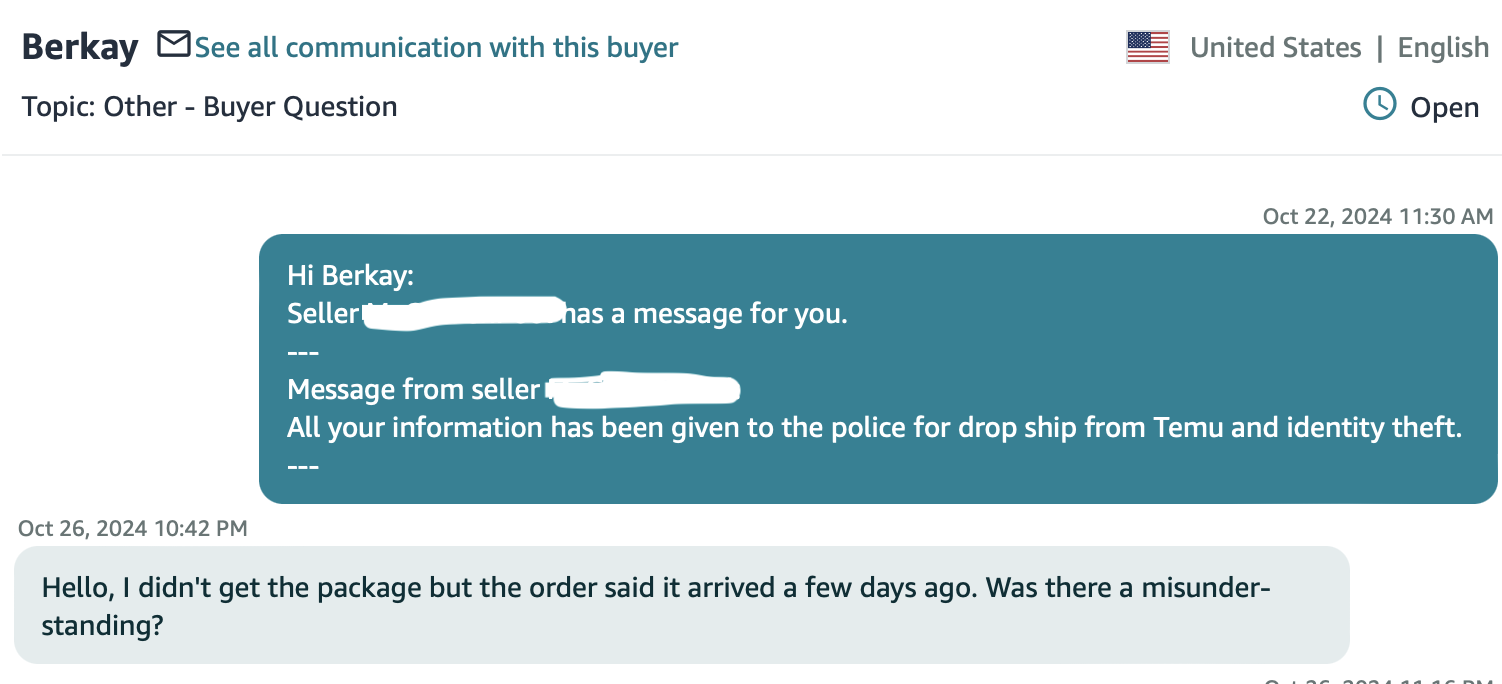This screenshot has width=1502, height=684.
Task: Click the 'United States' marketplace label
Action: coord(1275,47)
